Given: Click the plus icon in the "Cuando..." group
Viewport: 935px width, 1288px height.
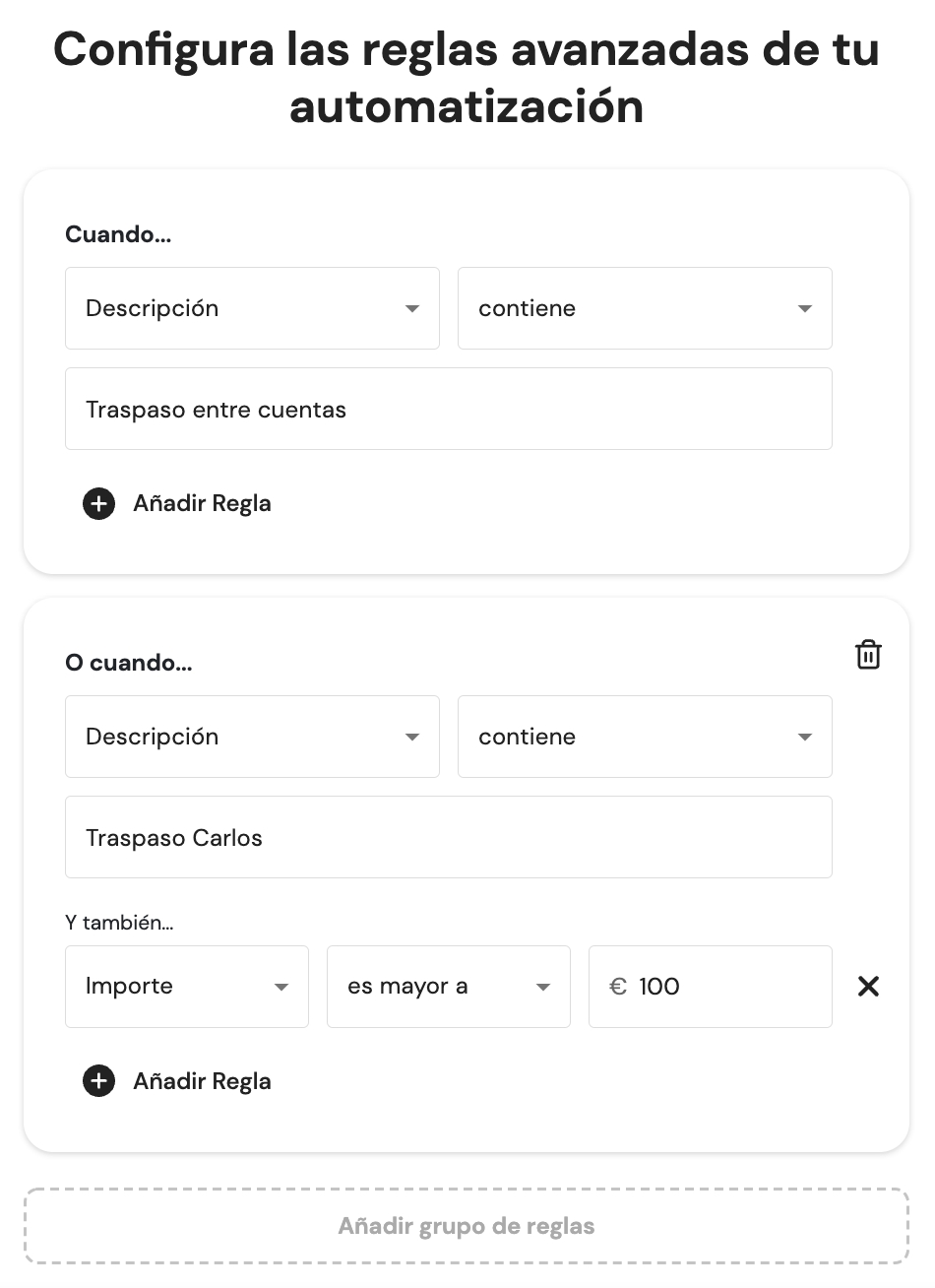Looking at the screenshot, I should click(98, 504).
